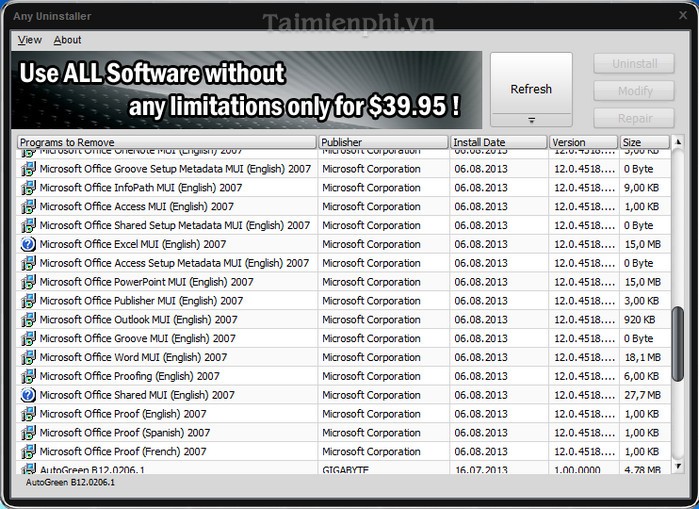Click icon of Microsoft Office Publisher MUI row

coord(28,301)
